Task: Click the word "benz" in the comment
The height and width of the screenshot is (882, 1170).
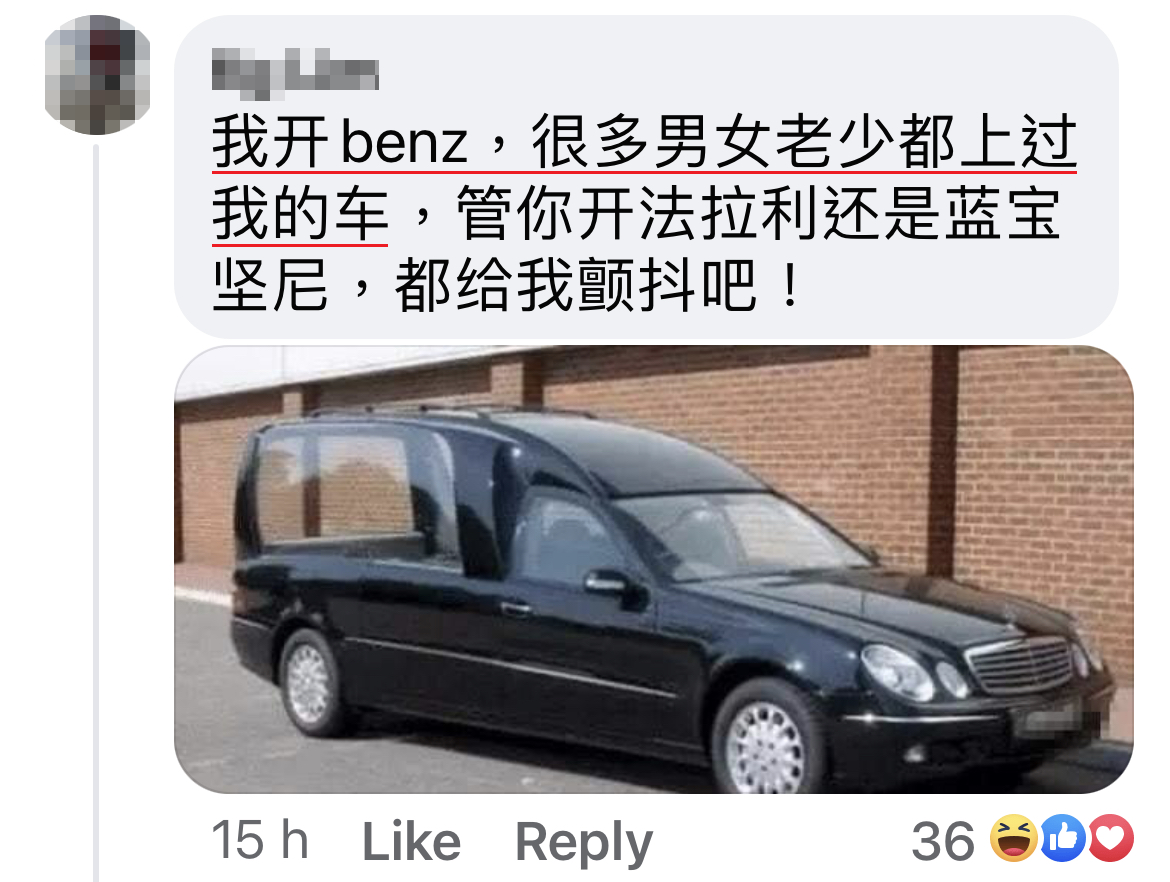Action: [x=404, y=142]
